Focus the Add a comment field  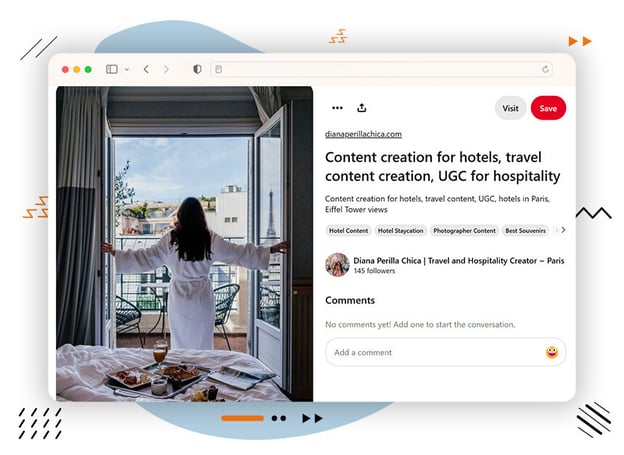pos(445,352)
